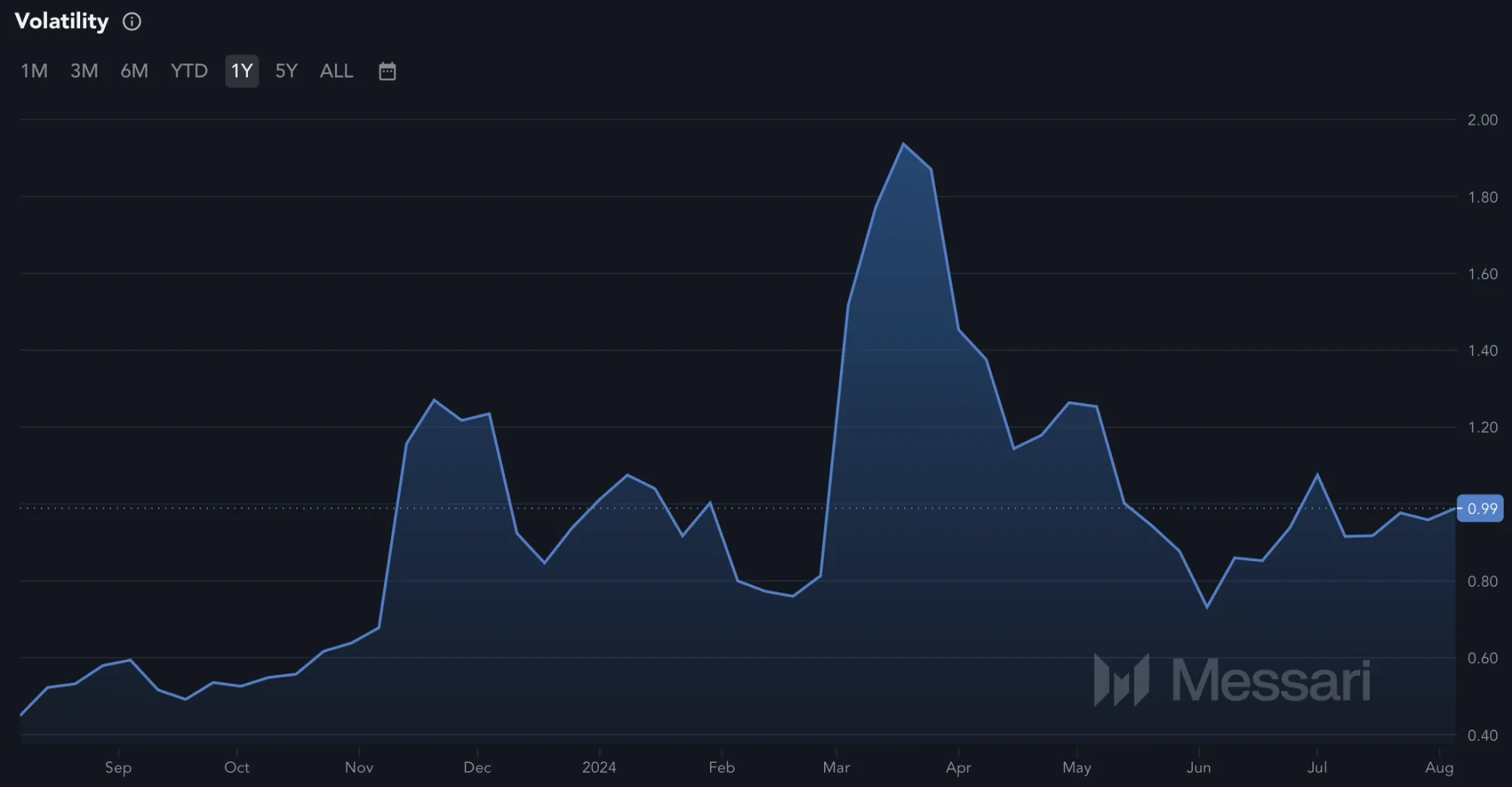Click the Volatility chart title
This screenshot has height=787, width=1512.
tap(62, 21)
